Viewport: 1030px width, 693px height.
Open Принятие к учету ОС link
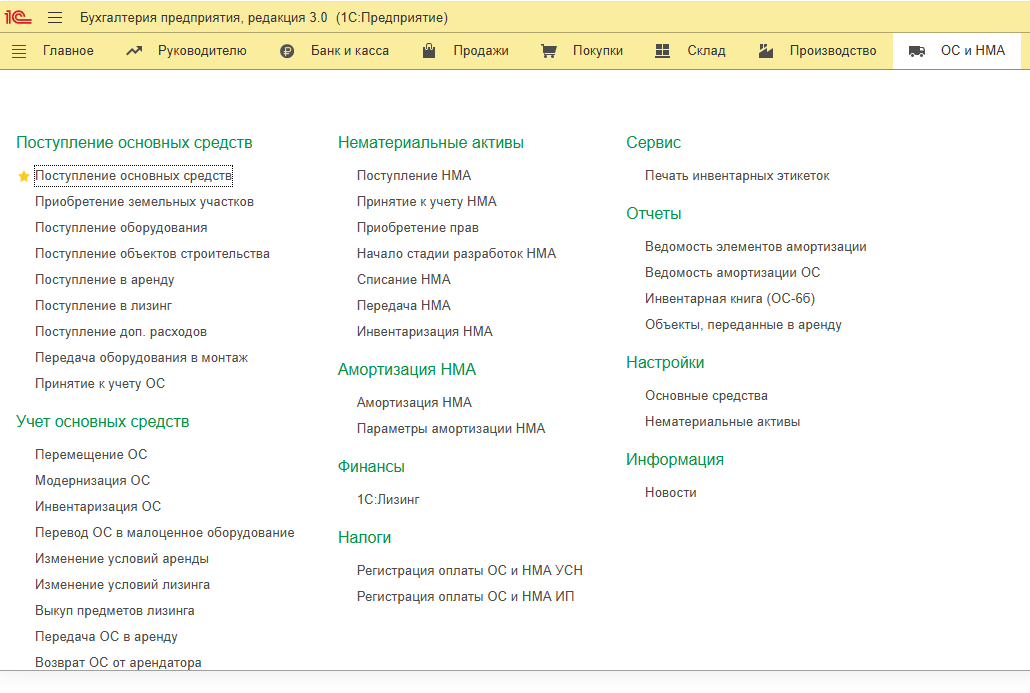(x=100, y=384)
